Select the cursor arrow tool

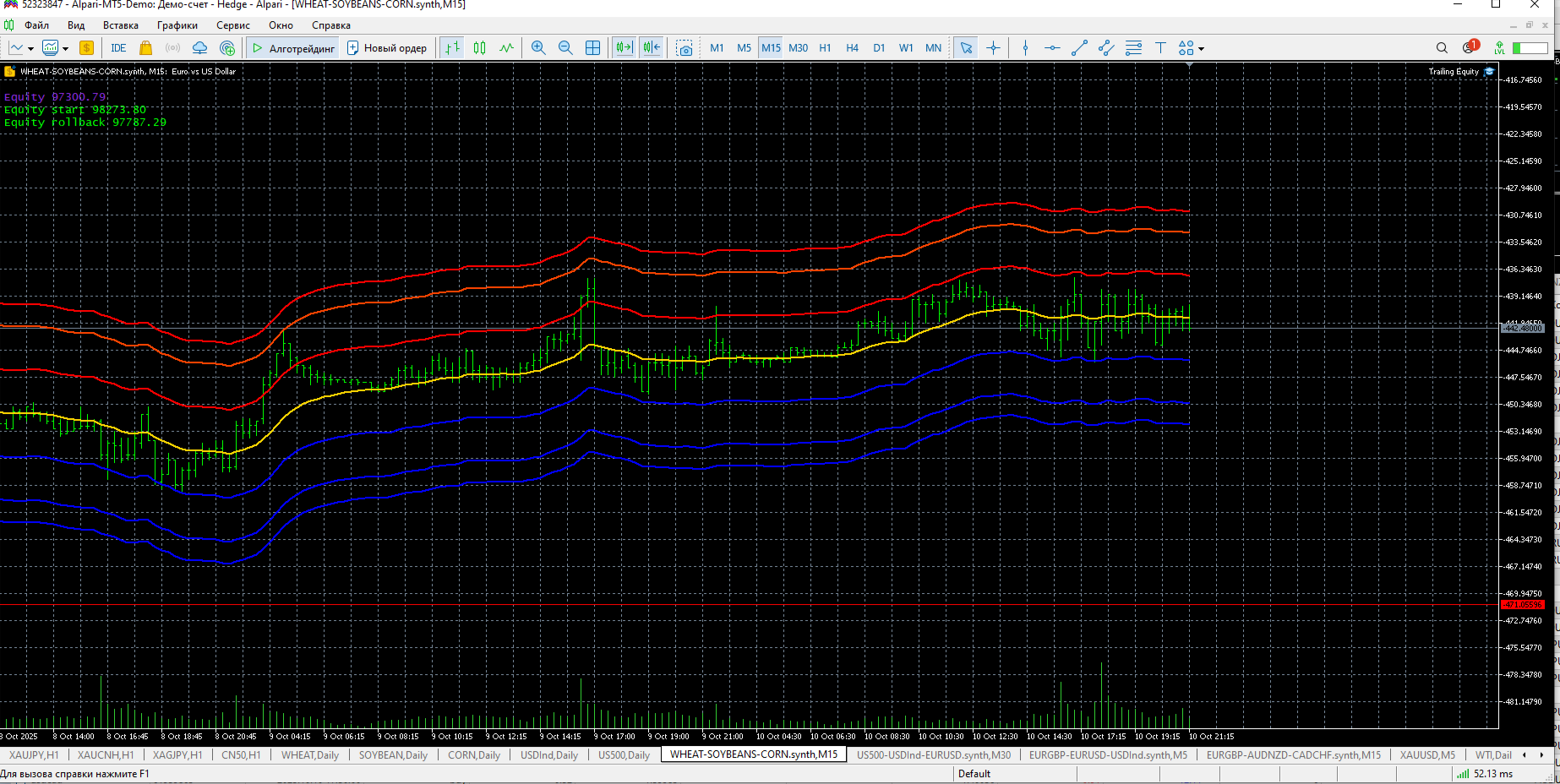point(966,48)
